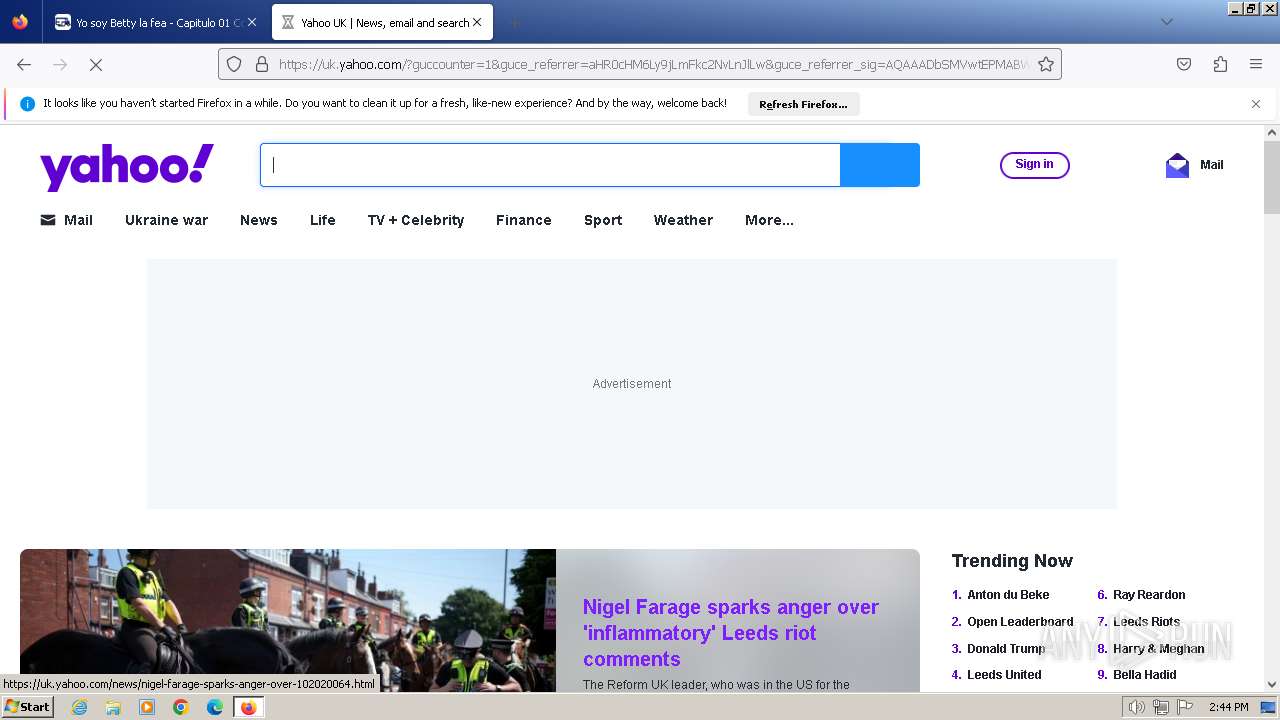Click the Refresh Firefox button
1280x720 pixels.
(x=803, y=104)
